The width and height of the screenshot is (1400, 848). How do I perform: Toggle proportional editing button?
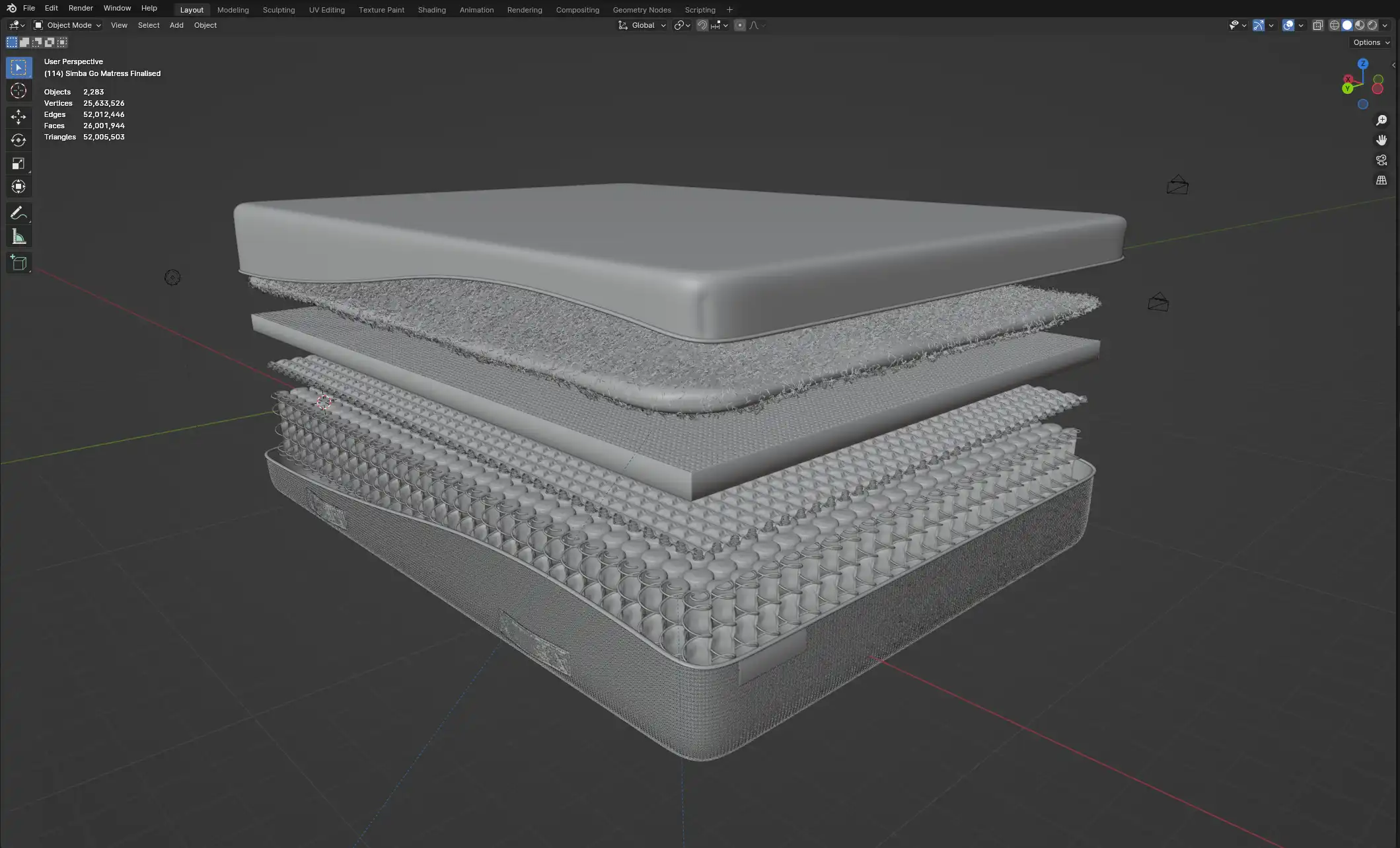(x=740, y=25)
